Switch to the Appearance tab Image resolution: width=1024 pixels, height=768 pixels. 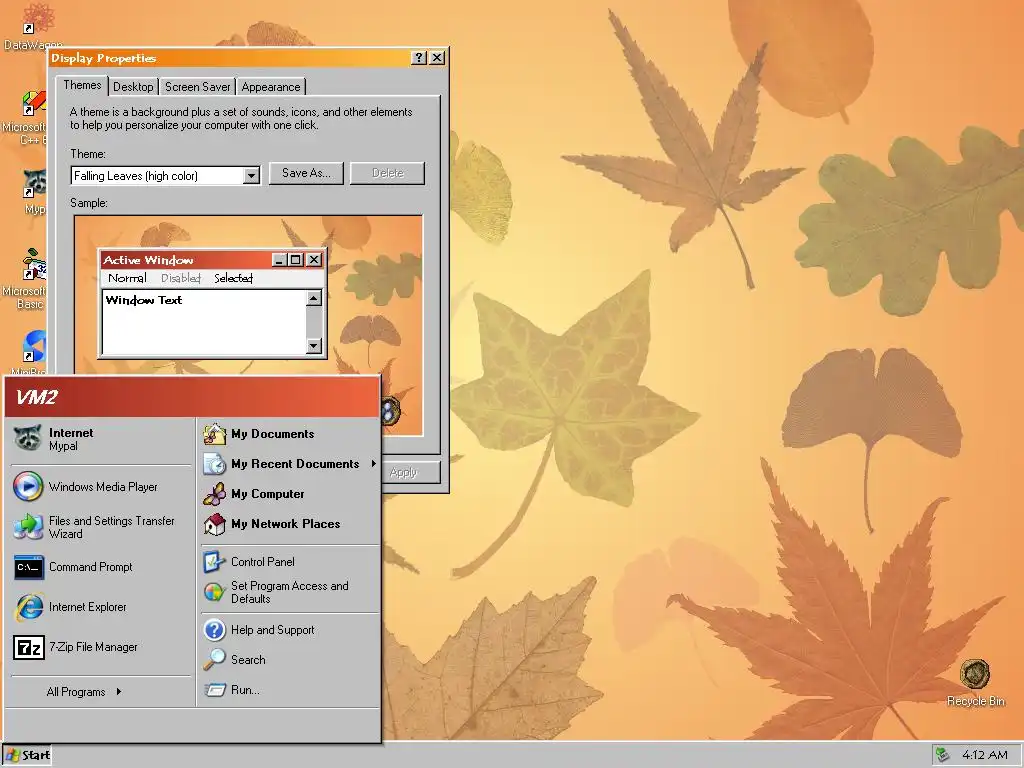pyautogui.click(x=270, y=87)
